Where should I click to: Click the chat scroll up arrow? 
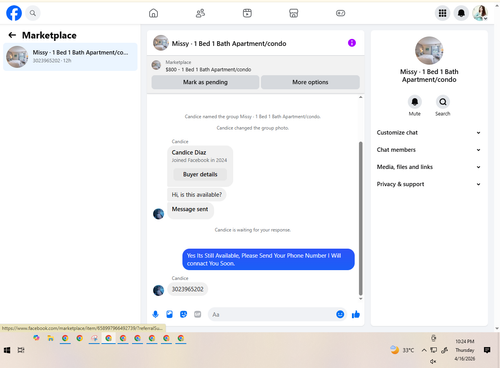[360, 97]
